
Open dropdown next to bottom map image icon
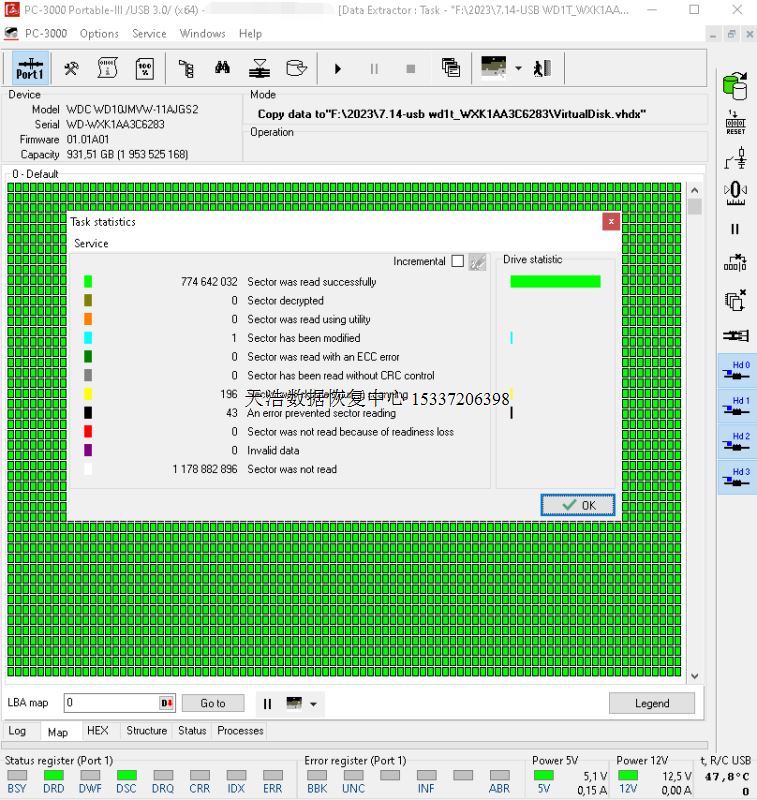tap(314, 704)
